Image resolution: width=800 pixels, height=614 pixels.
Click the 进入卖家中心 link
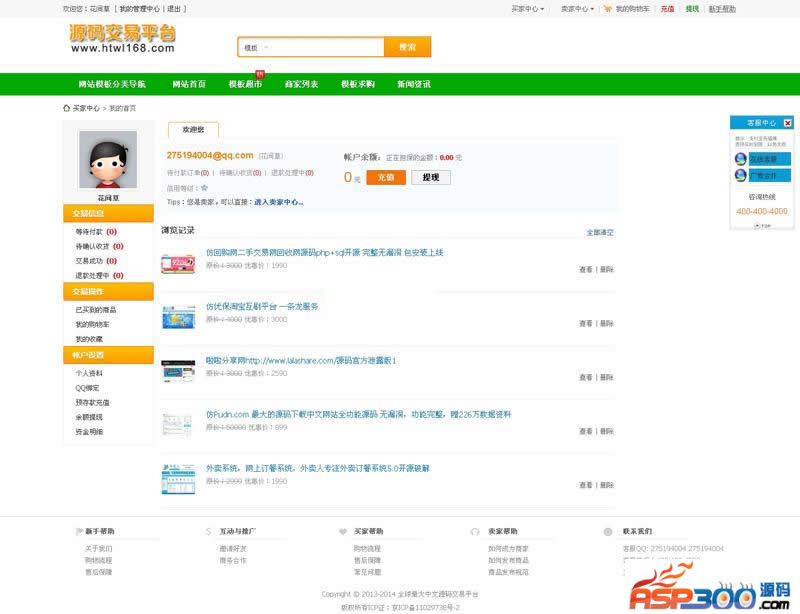(x=278, y=202)
